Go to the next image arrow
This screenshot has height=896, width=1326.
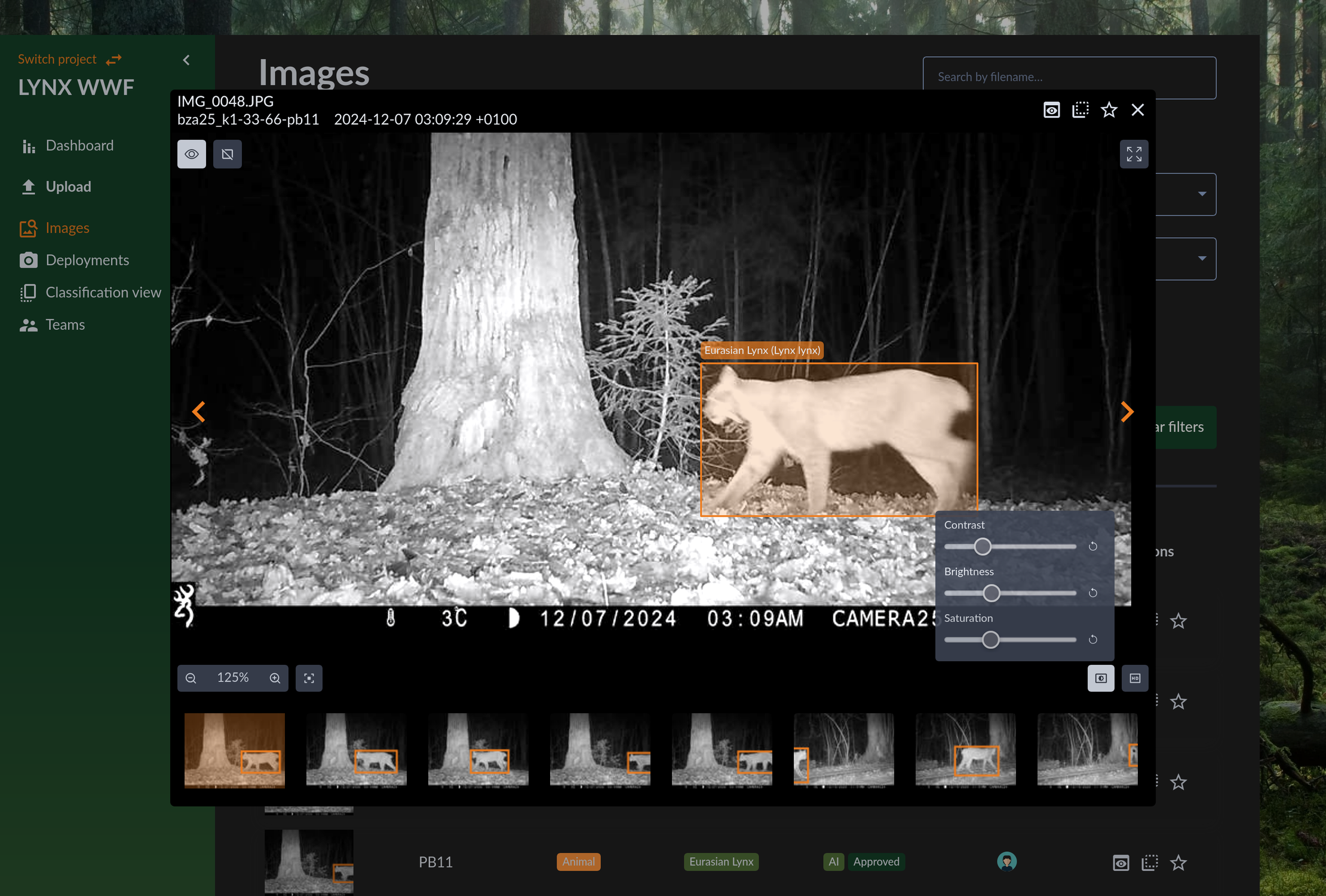click(x=1127, y=412)
